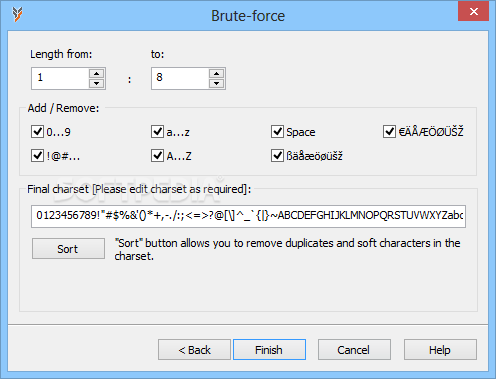Uncheck the !@#... symbols checkbox
The width and height of the screenshot is (496, 379).
(37, 156)
